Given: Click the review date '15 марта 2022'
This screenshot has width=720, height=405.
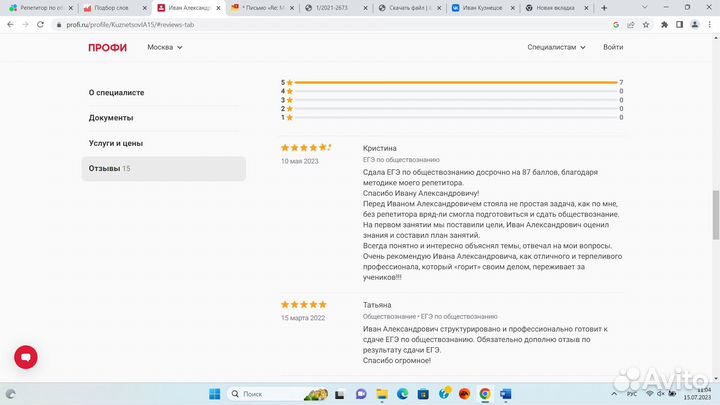Looking at the screenshot, I should click(303, 318).
